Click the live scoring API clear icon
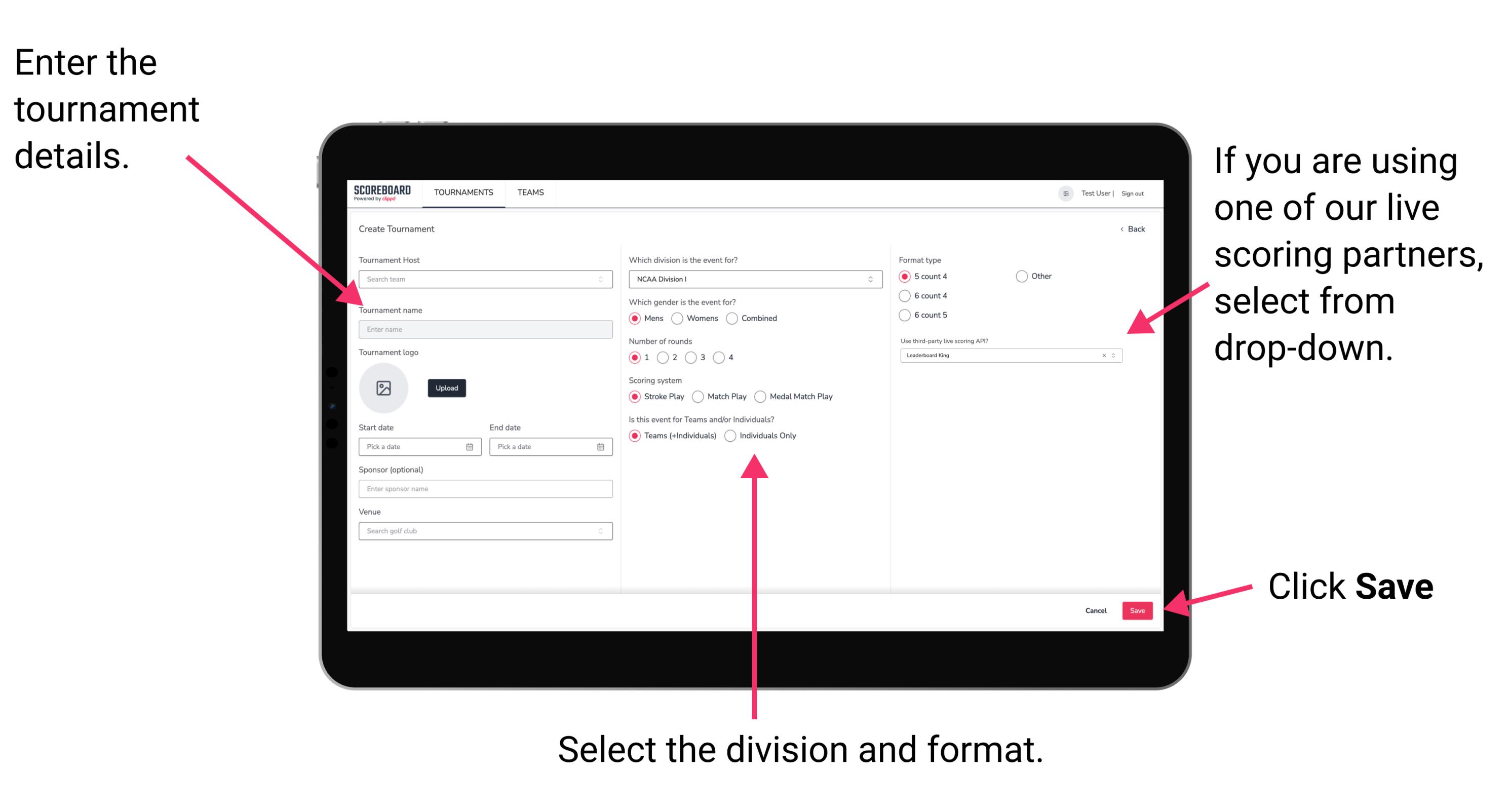 pos(1100,356)
